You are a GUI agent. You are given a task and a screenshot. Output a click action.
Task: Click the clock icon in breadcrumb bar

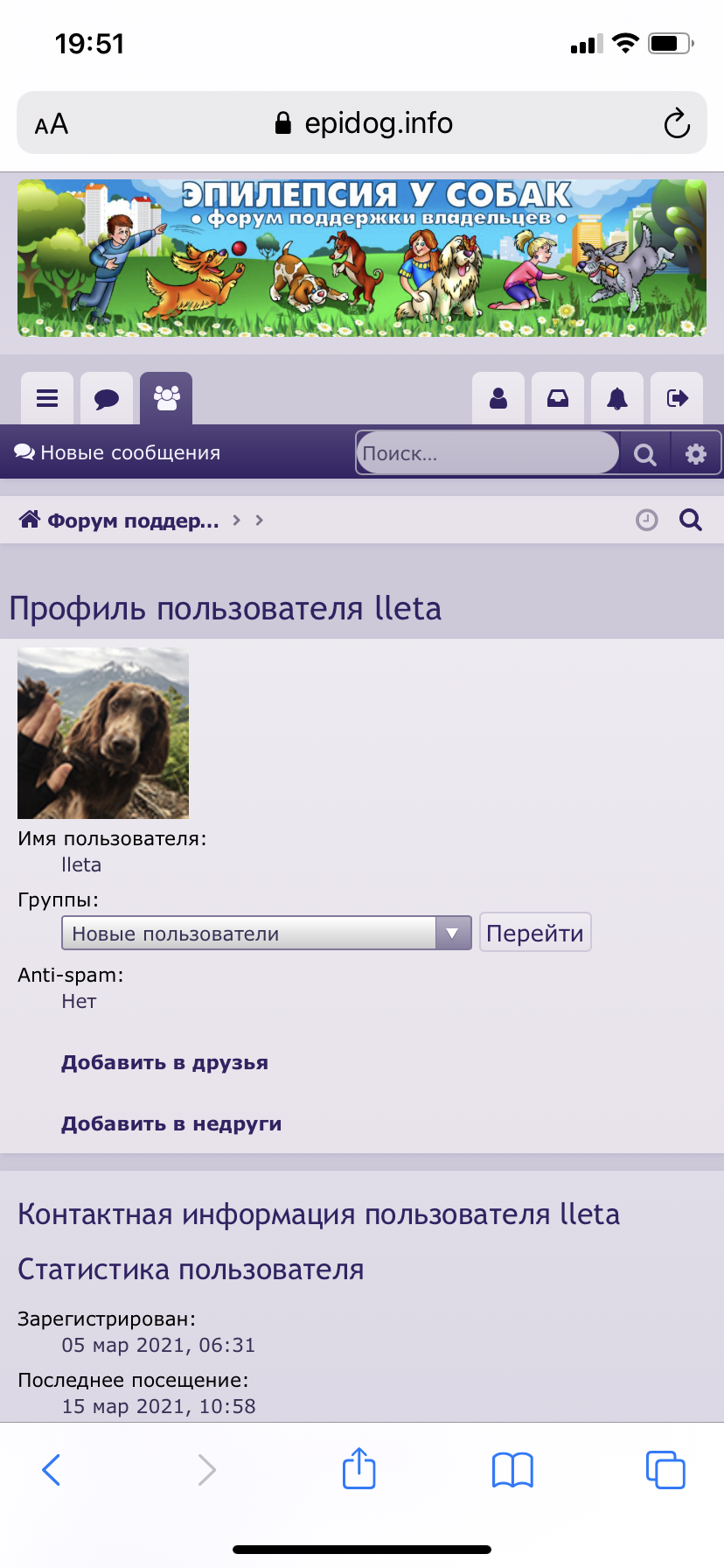pyautogui.click(x=646, y=521)
